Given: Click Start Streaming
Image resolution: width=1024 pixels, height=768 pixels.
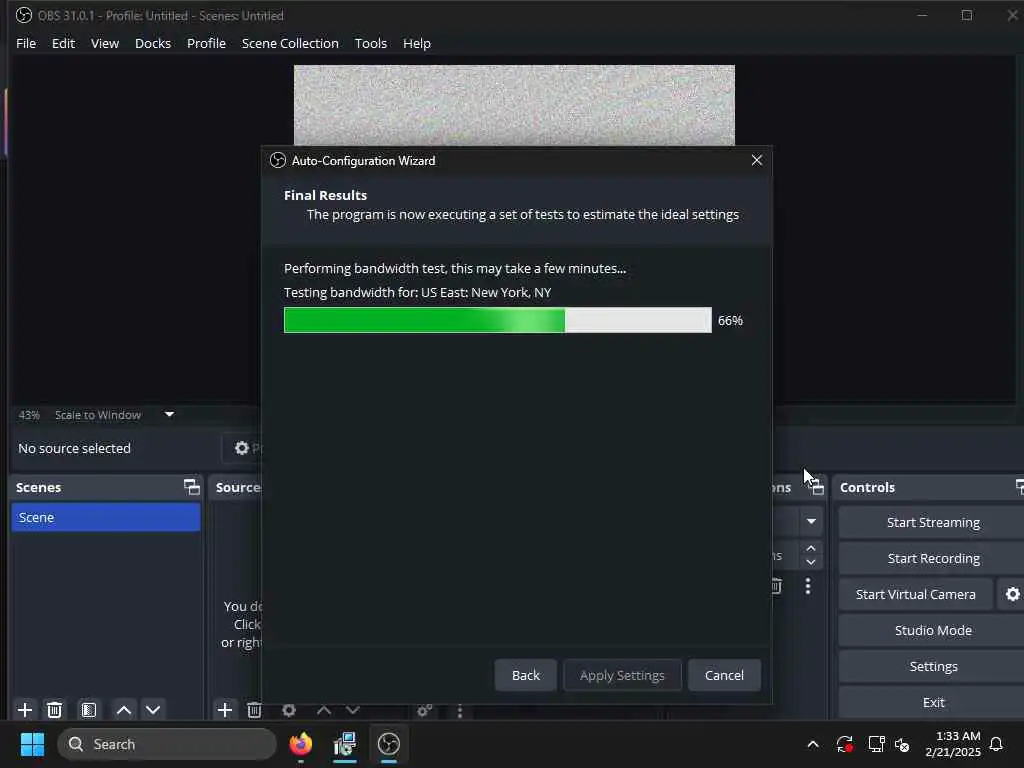Looking at the screenshot, I should tap(933, 522).
